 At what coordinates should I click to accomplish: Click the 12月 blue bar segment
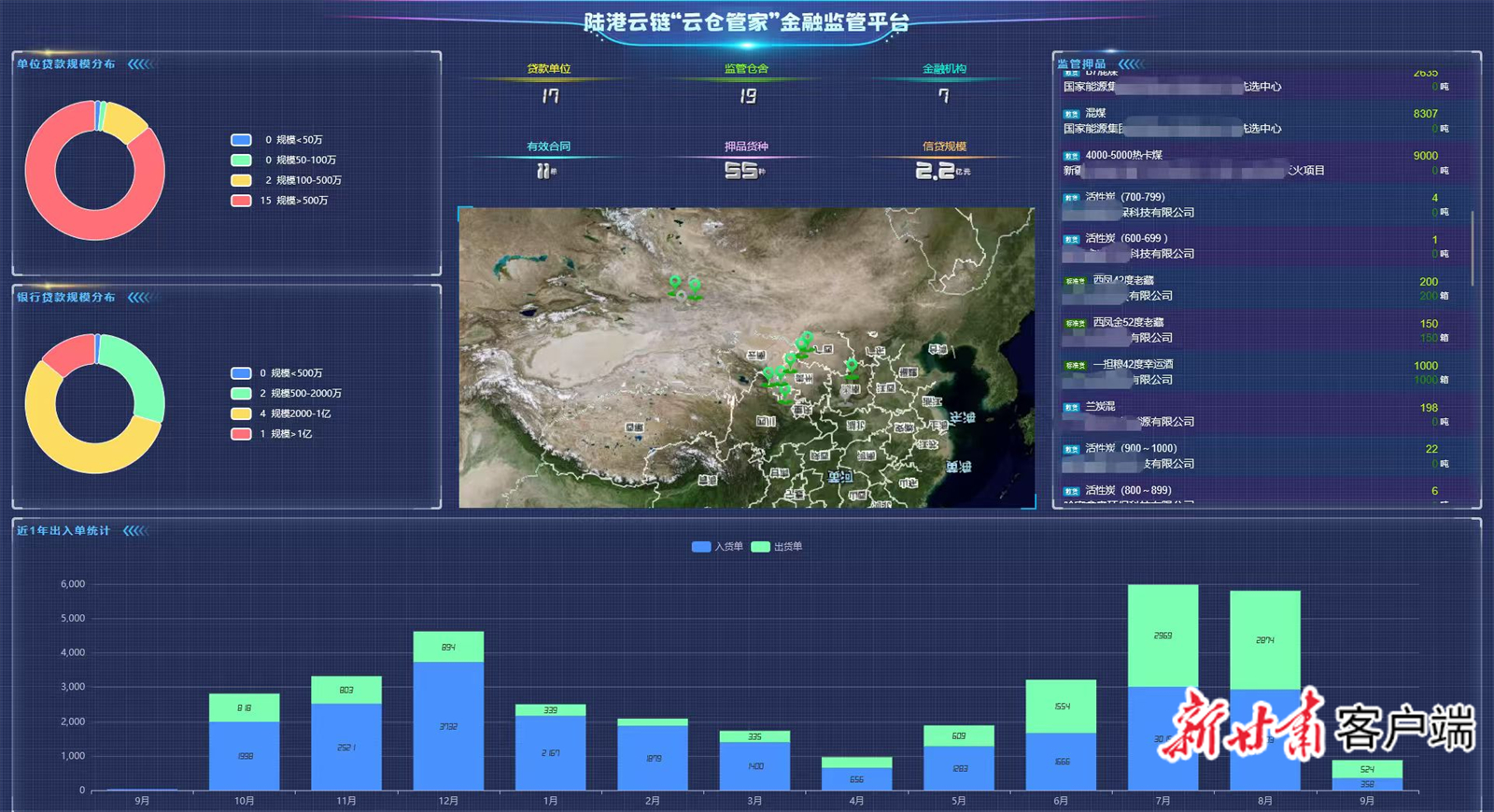point(448,725)
